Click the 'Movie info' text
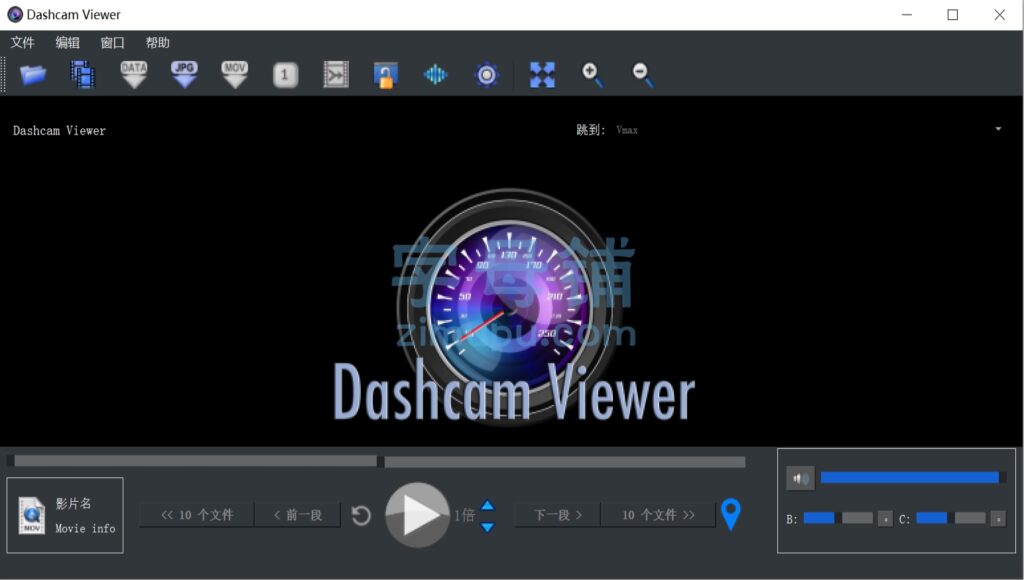Image resolution: width=1024 pixels, height=580 pixels. click(x=85, y=528)
